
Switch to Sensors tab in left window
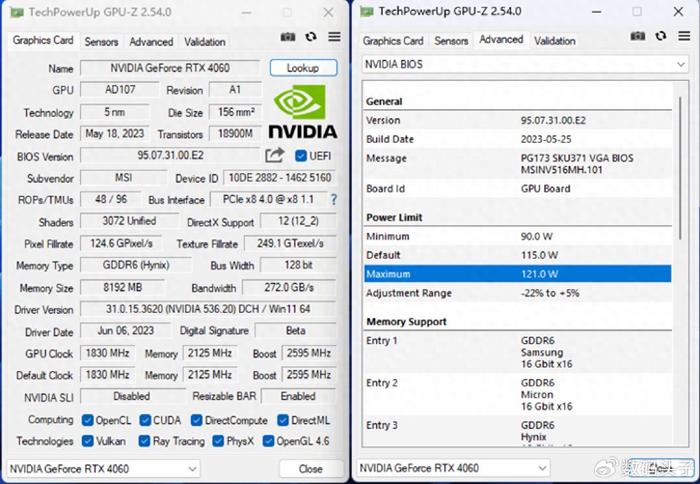tap(101, 42)
